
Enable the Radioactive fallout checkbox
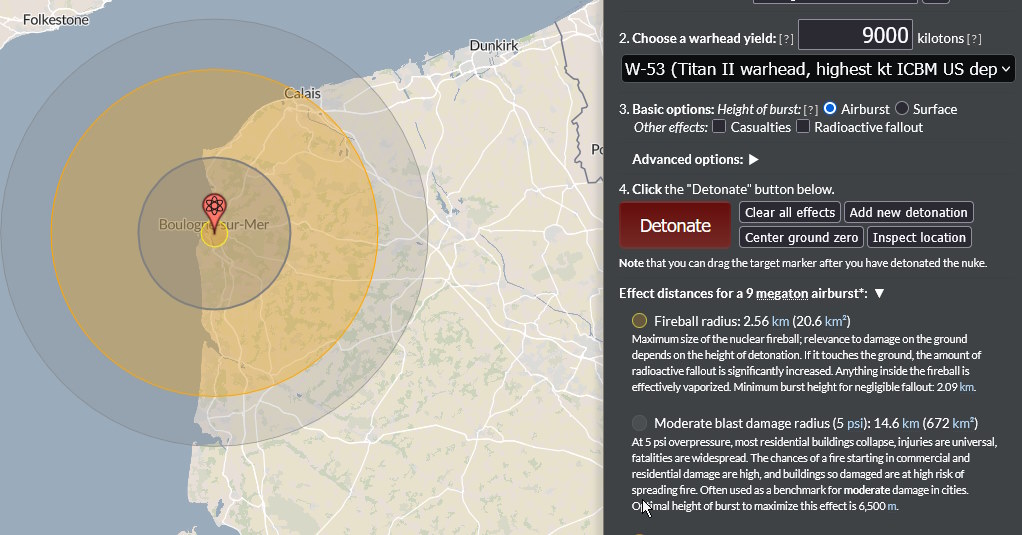(803, 126)
